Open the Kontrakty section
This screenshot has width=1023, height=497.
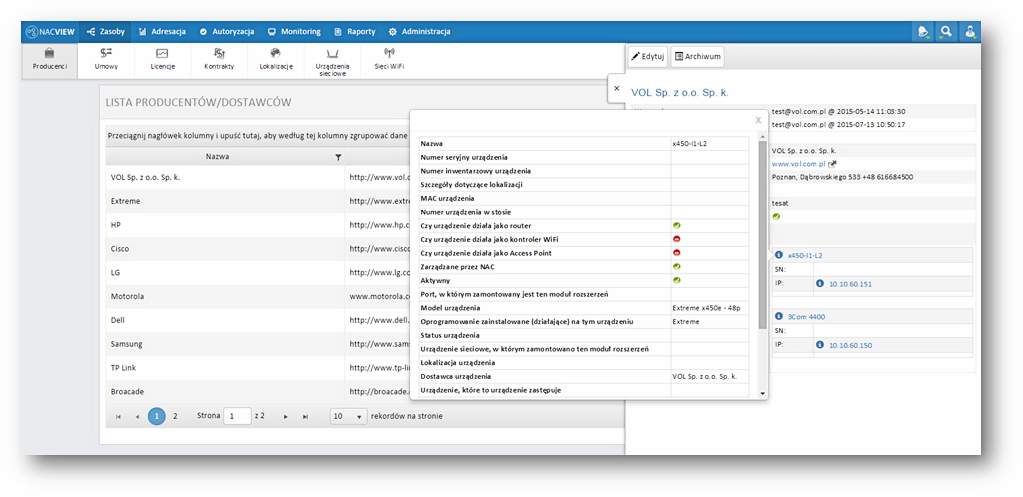pyautogui.click(x=219, y=60)
